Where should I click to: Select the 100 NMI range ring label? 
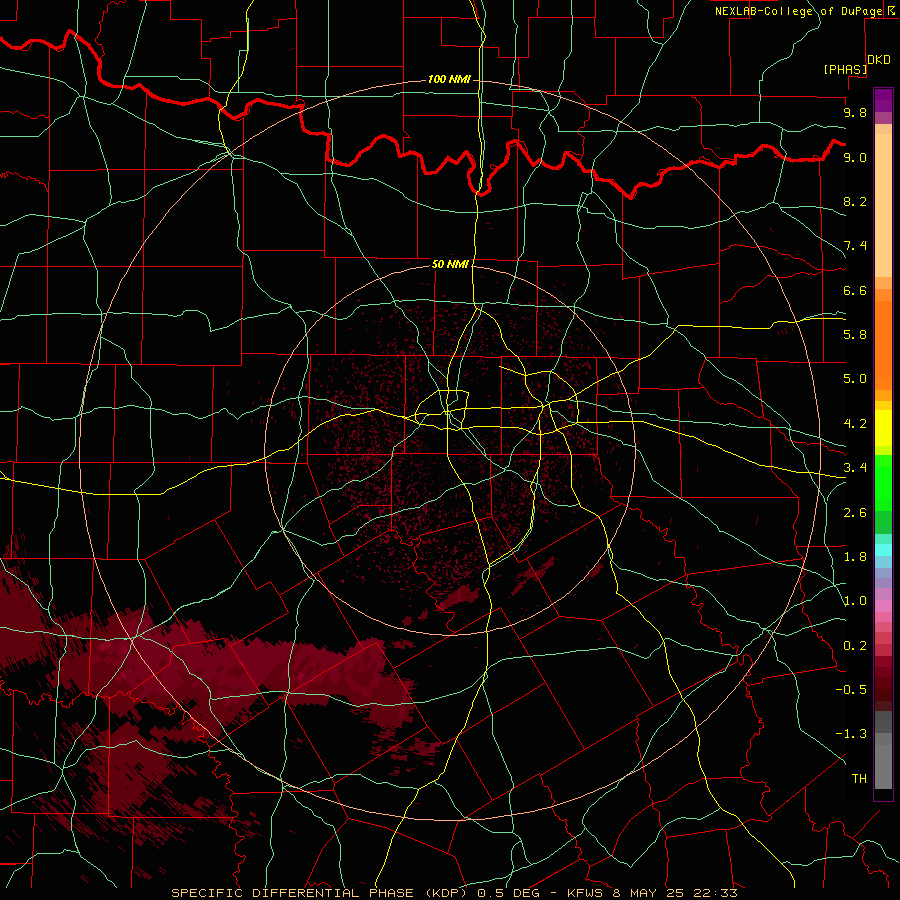449,79
